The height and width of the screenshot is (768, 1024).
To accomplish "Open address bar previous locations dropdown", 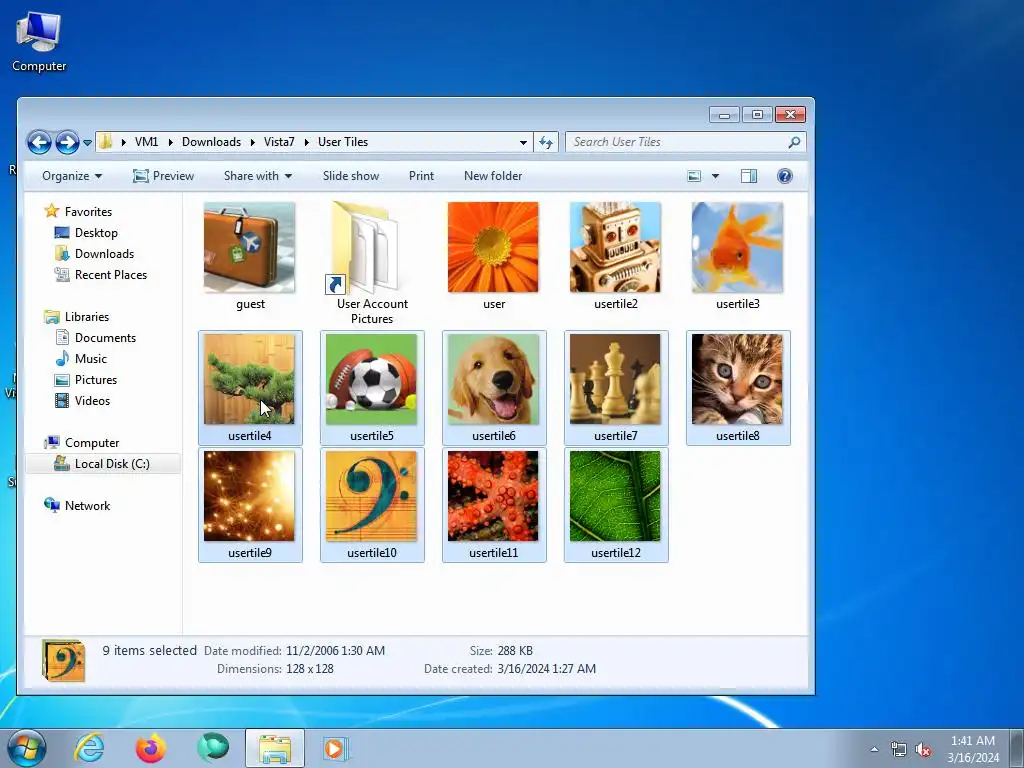I will point(523,142).
